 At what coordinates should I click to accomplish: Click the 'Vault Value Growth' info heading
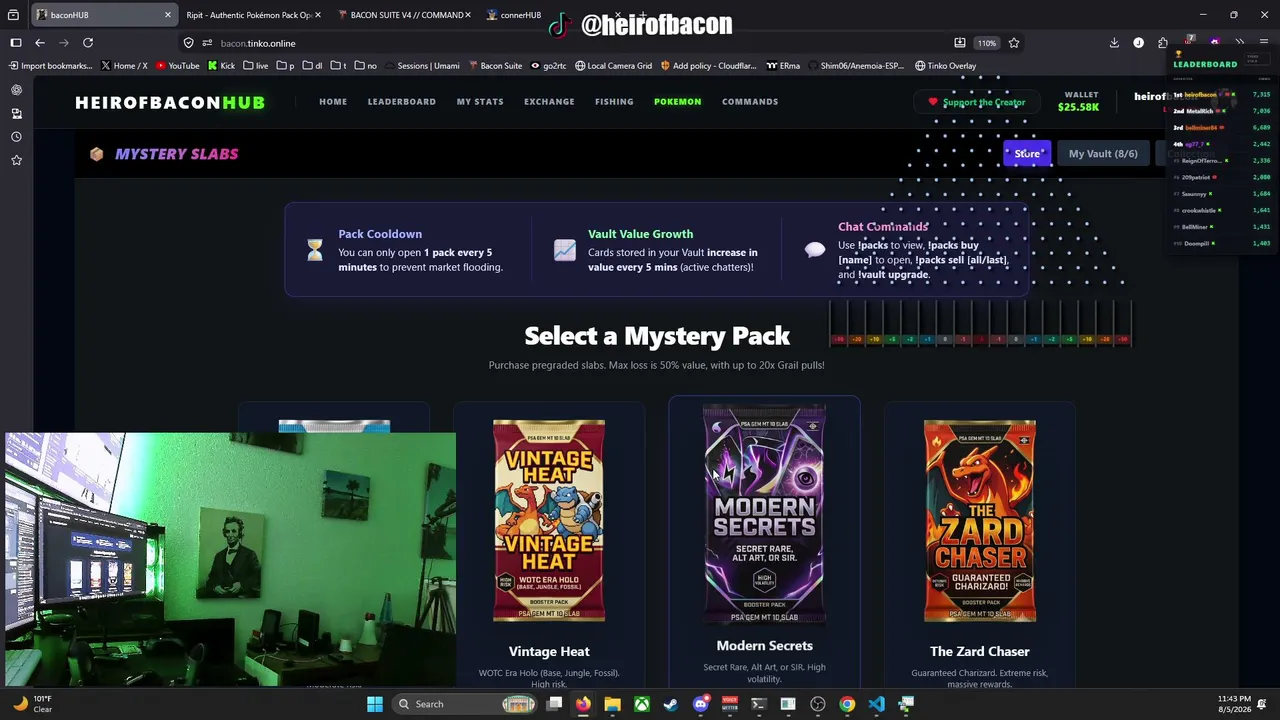(x=640, y=234)
